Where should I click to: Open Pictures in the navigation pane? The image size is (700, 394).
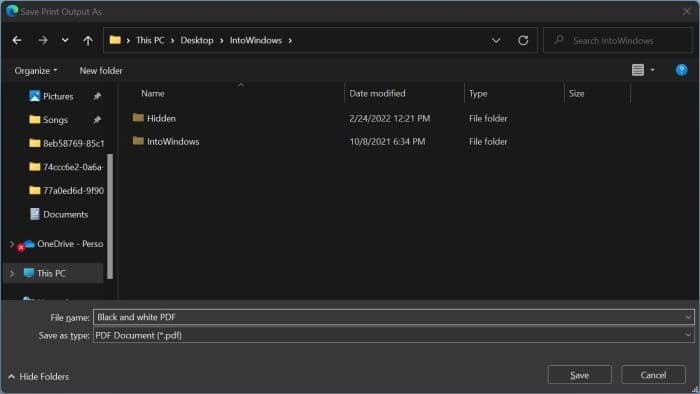[58, 96]
